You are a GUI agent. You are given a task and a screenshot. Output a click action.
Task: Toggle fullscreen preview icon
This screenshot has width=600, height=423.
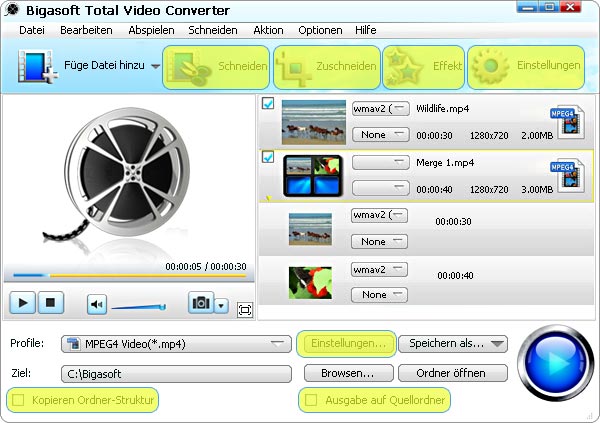pyautogui.click(x=245, y=310)
